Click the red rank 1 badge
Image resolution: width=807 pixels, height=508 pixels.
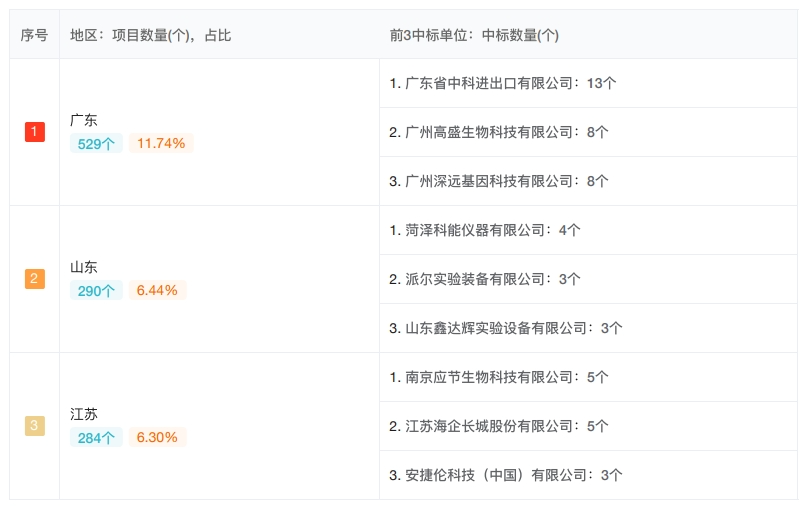34,132
